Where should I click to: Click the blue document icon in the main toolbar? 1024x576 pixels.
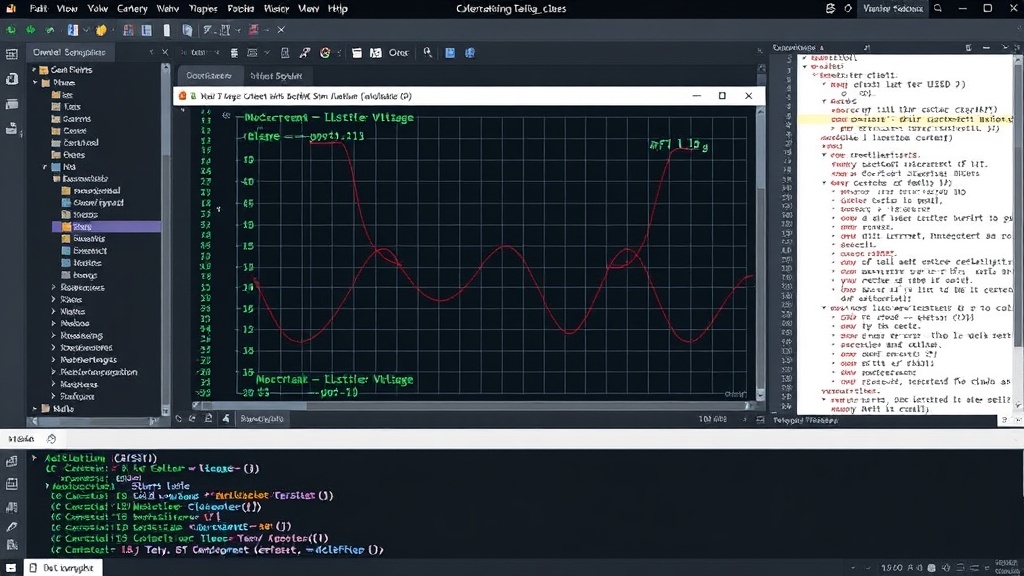[x=72, y=30]
